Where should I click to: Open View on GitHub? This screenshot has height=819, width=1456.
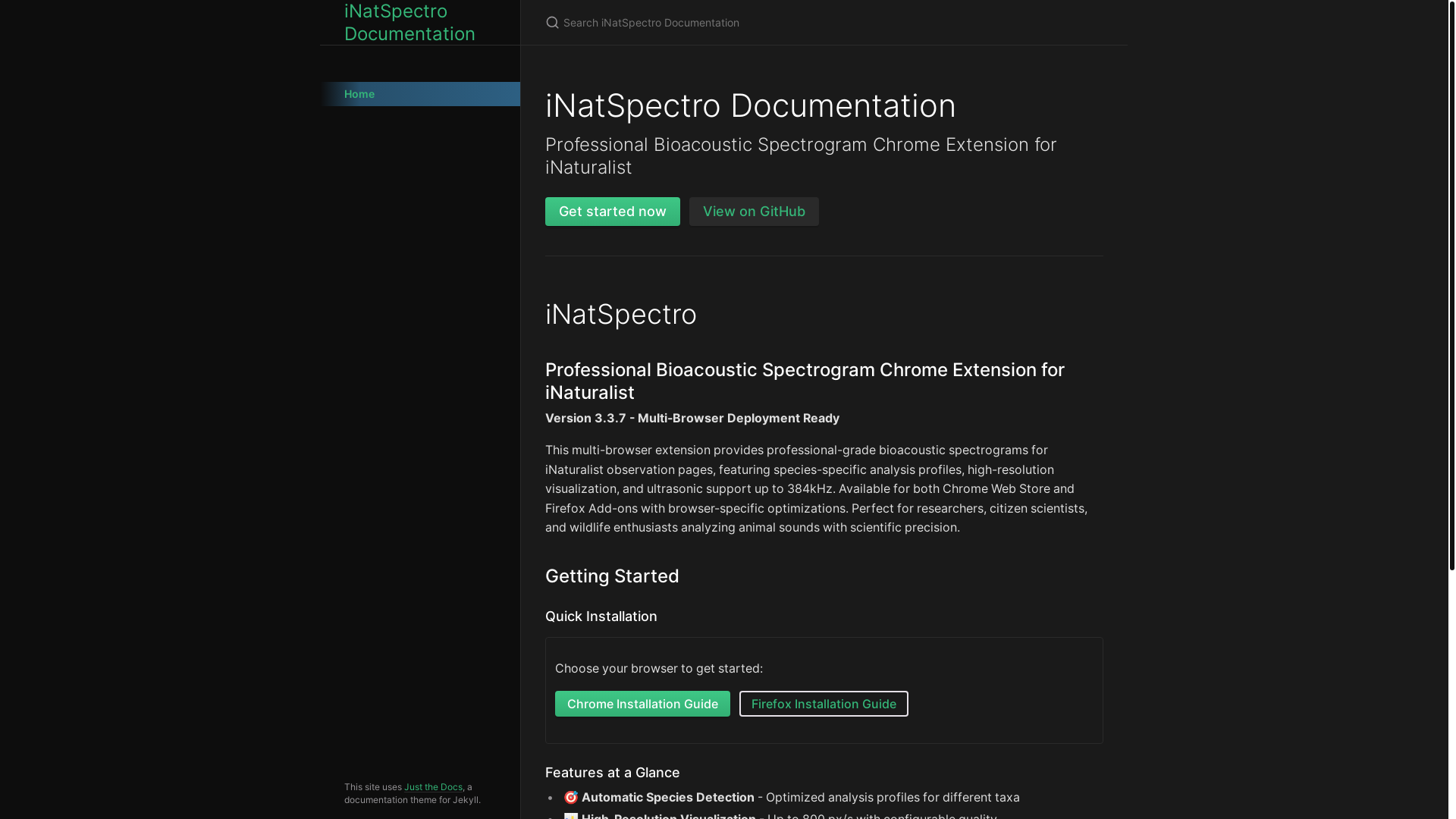(x=754, y=212)
